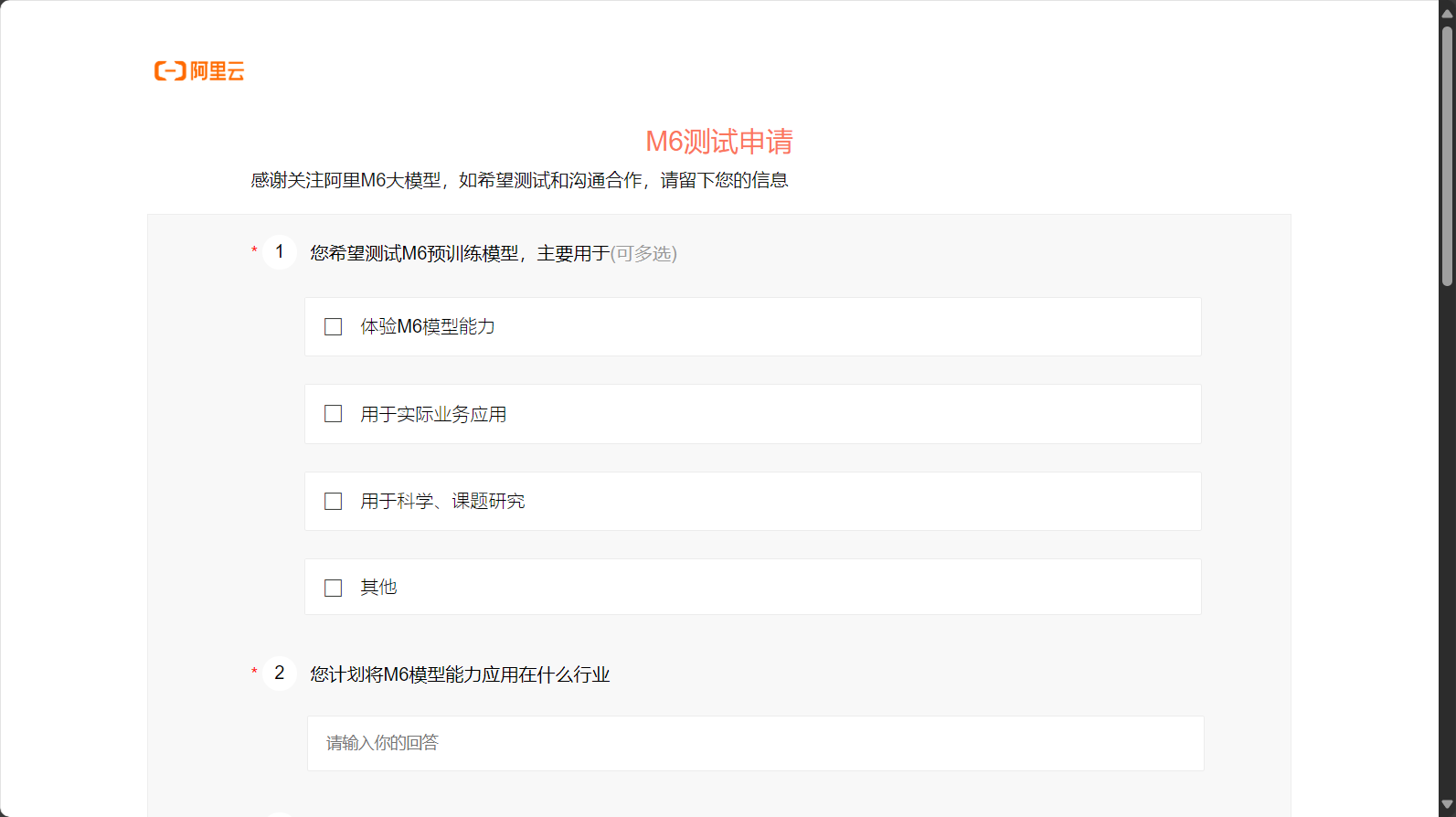Click the 阿里云 logo
Image resolution: width=1456 pixels, height=817 pixels.
coord(199,71)
